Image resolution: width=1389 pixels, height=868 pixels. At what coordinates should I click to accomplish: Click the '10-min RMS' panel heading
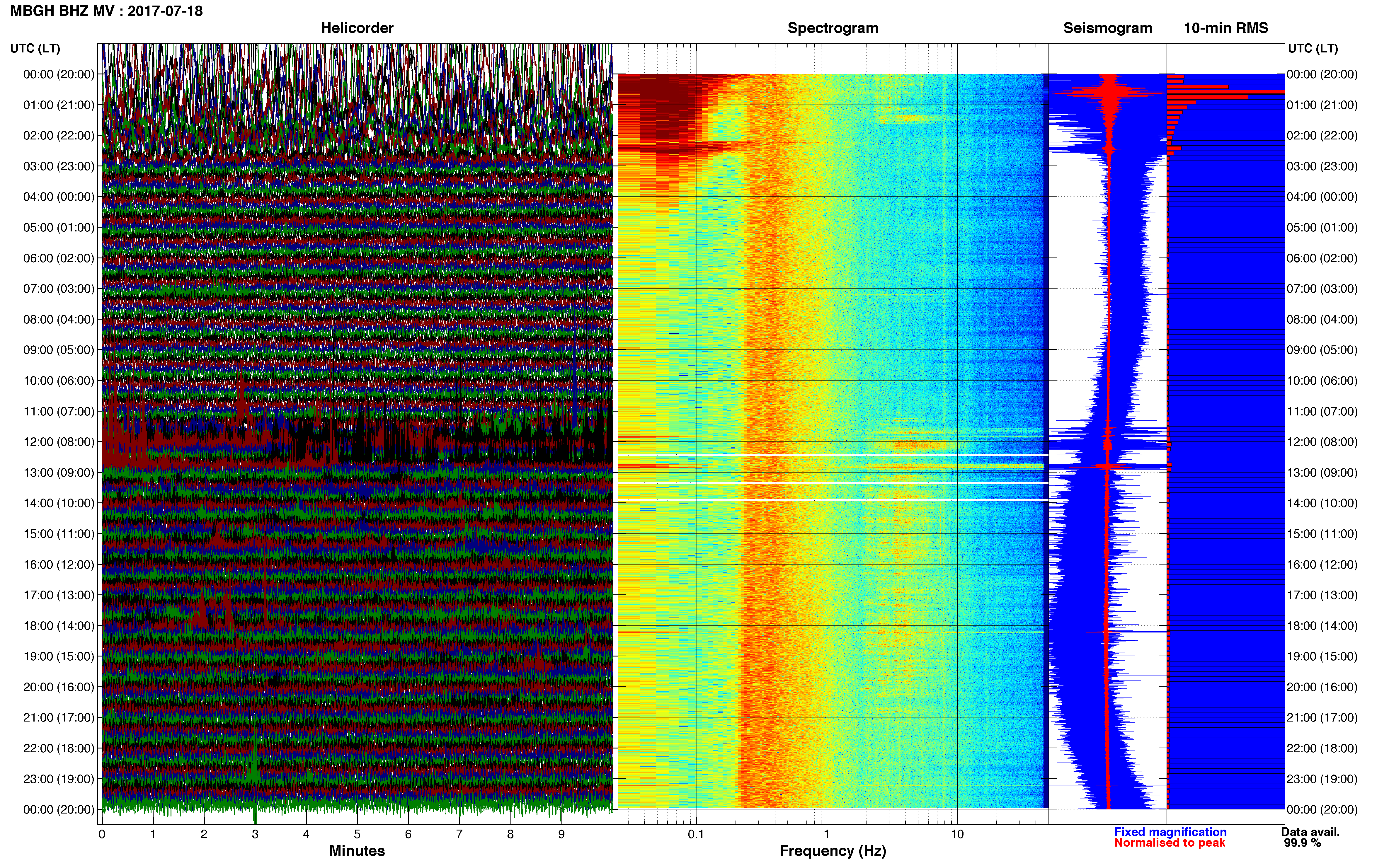pos(1226,28)
